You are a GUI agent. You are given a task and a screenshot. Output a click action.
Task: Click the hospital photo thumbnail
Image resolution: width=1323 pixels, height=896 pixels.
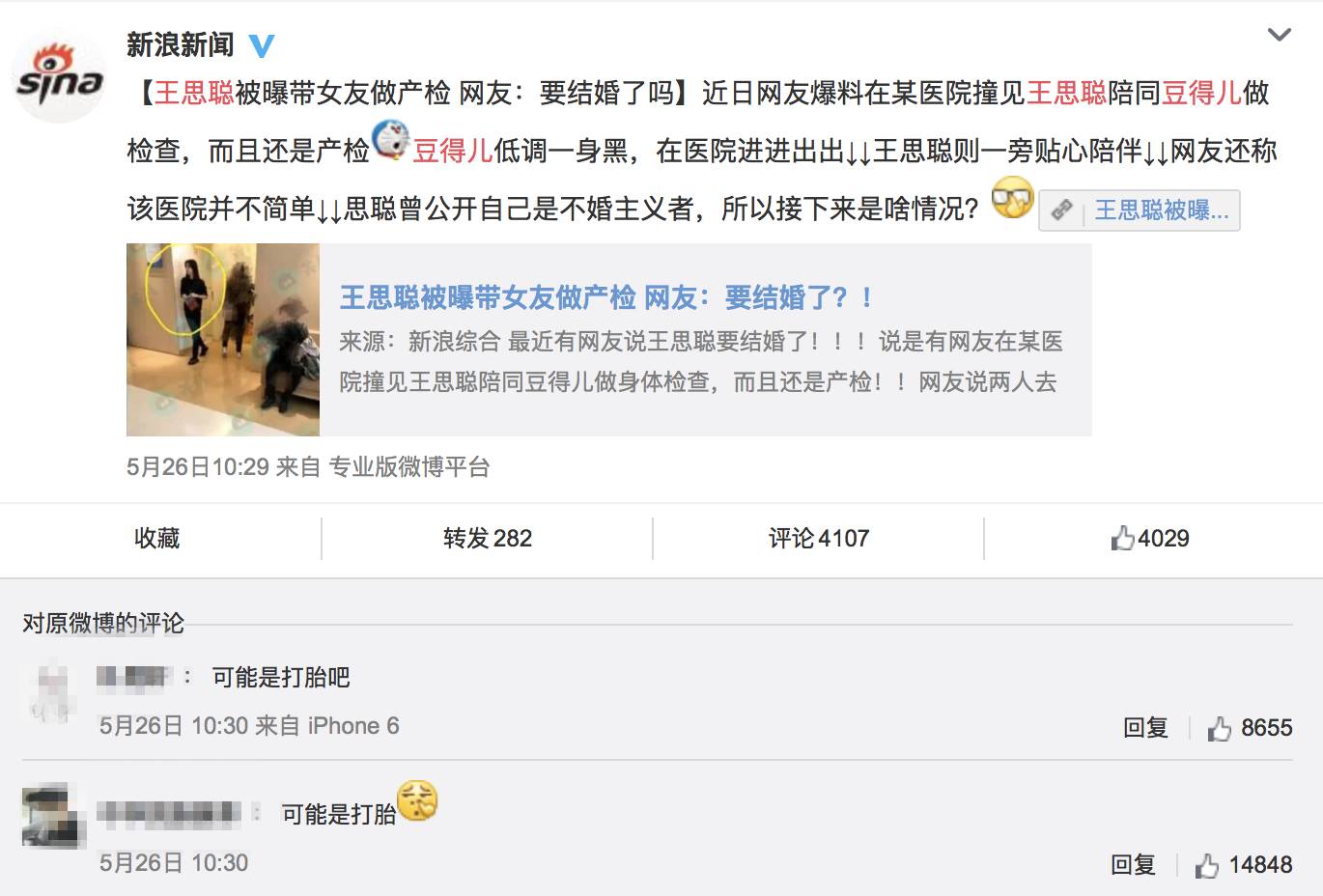(223, 340)
